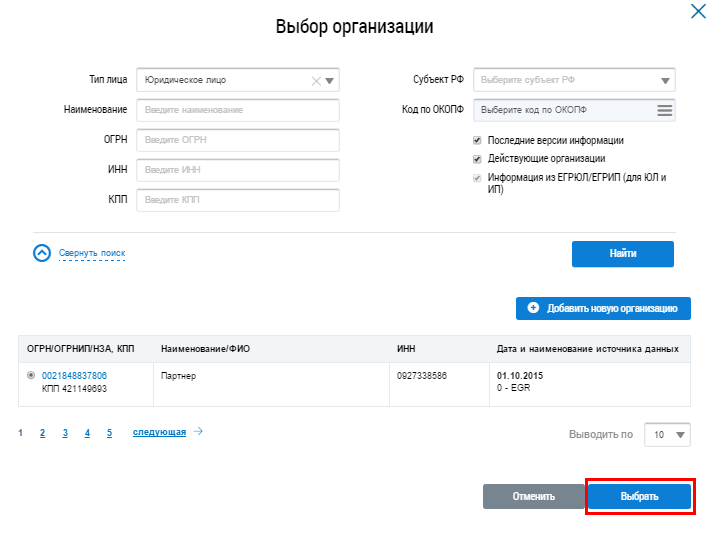
Task: Expand the Субъект РФ dropdown
Action: point(666,81)
